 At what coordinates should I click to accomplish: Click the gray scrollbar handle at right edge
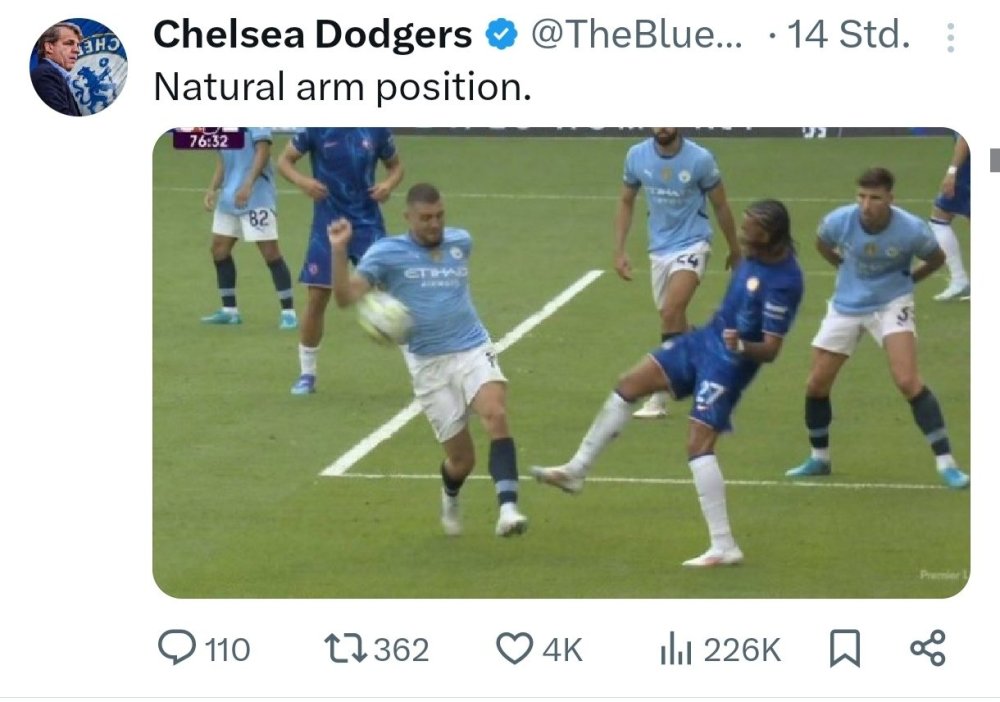[x=994, y=159]
